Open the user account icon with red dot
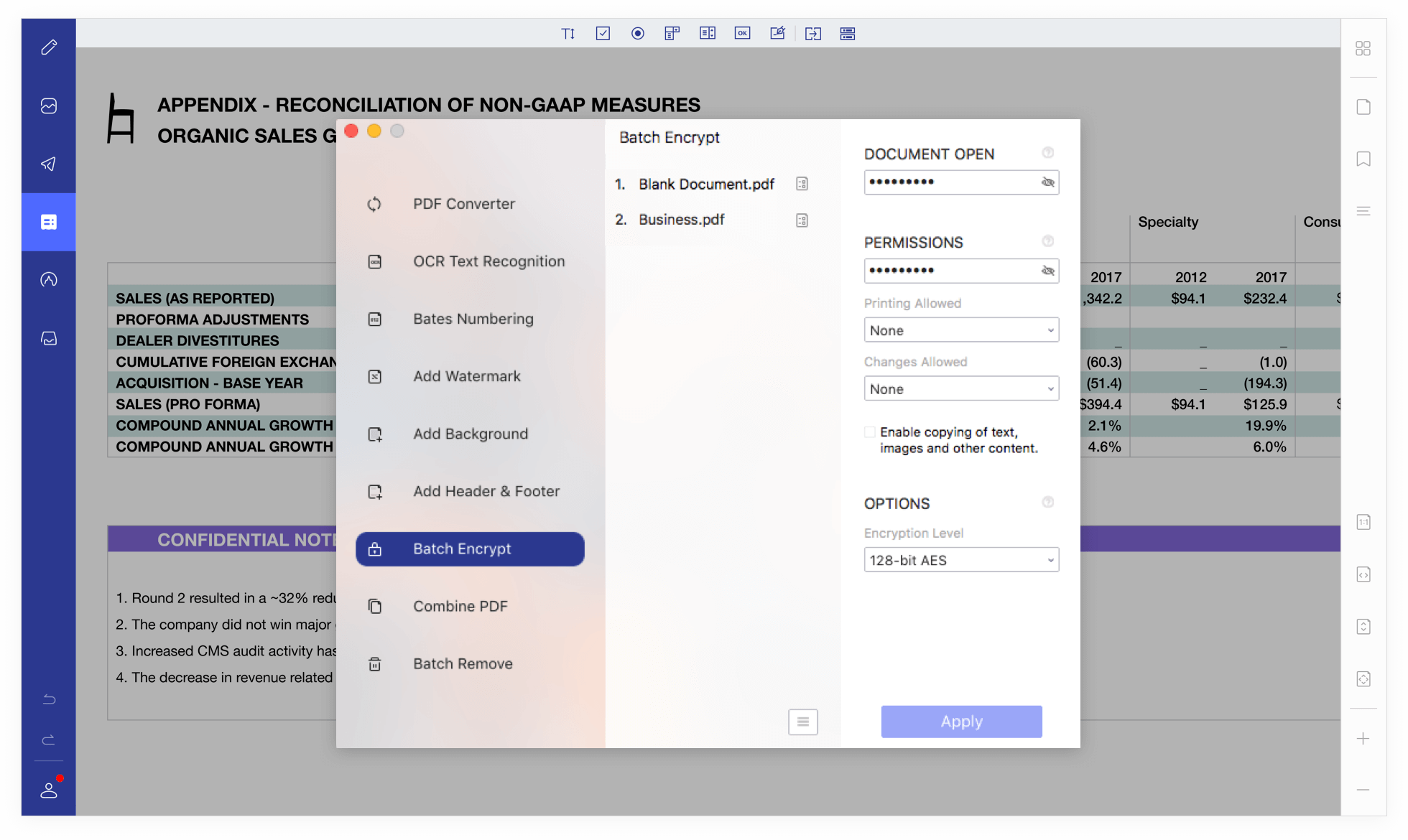 (49, 790)
